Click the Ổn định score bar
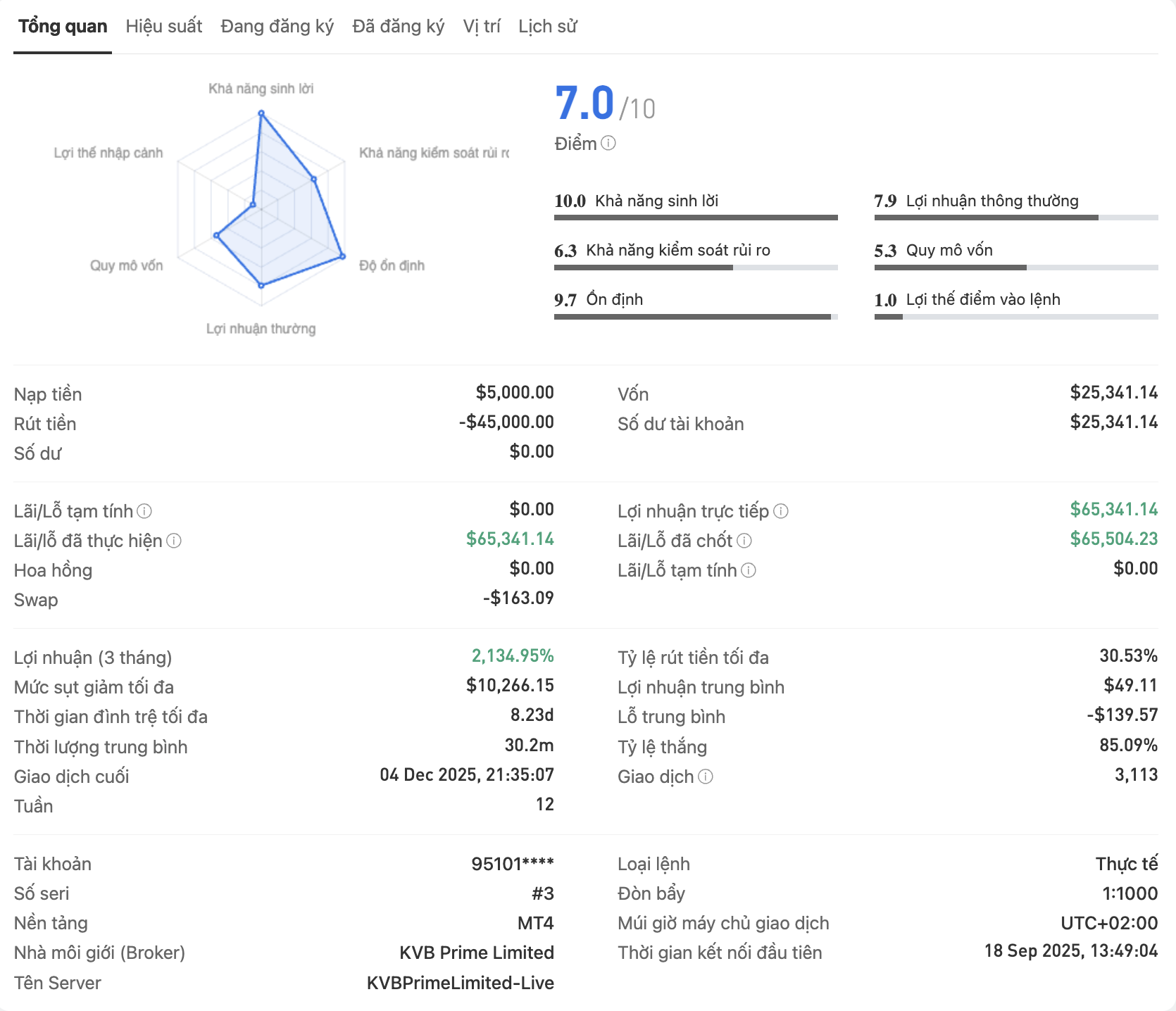Screen dimensions: 1176x1011 pyautogui.click(x=696, y=317)
